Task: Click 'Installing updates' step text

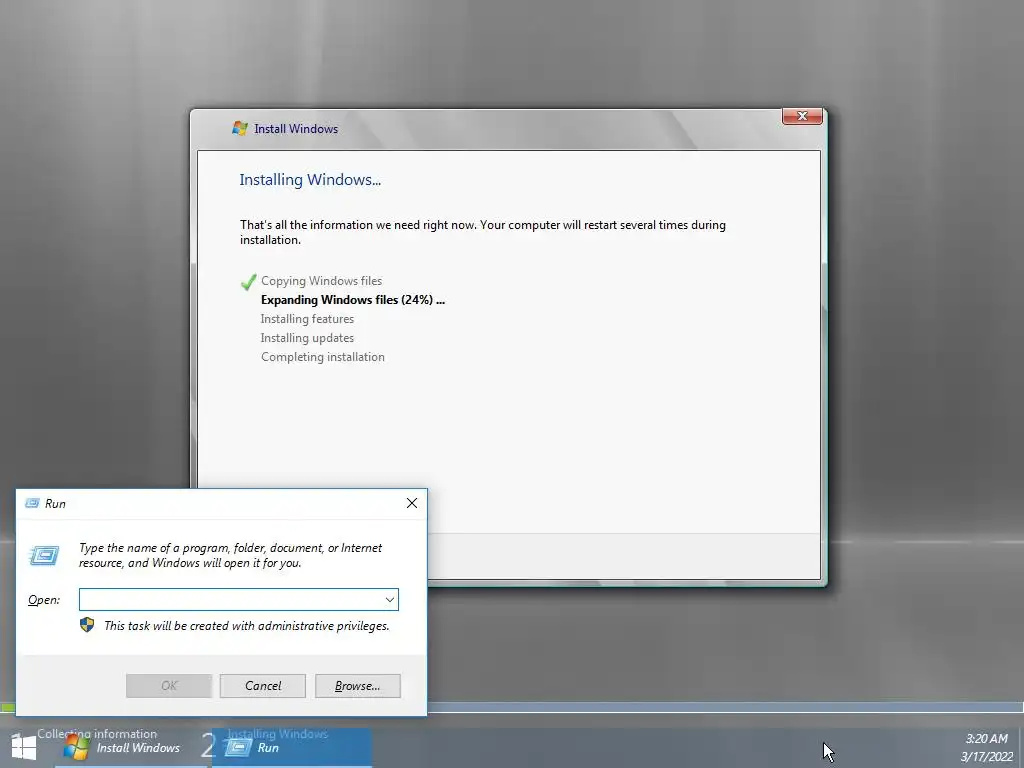Action: pos(307,338)
